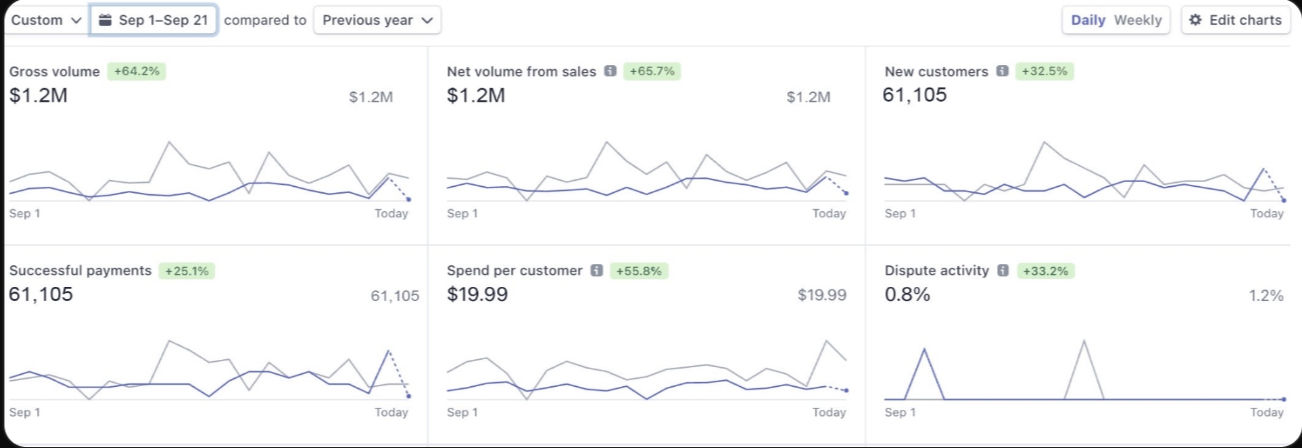
Task: Open the Successful payments chart title
Action: click(80, 270)
